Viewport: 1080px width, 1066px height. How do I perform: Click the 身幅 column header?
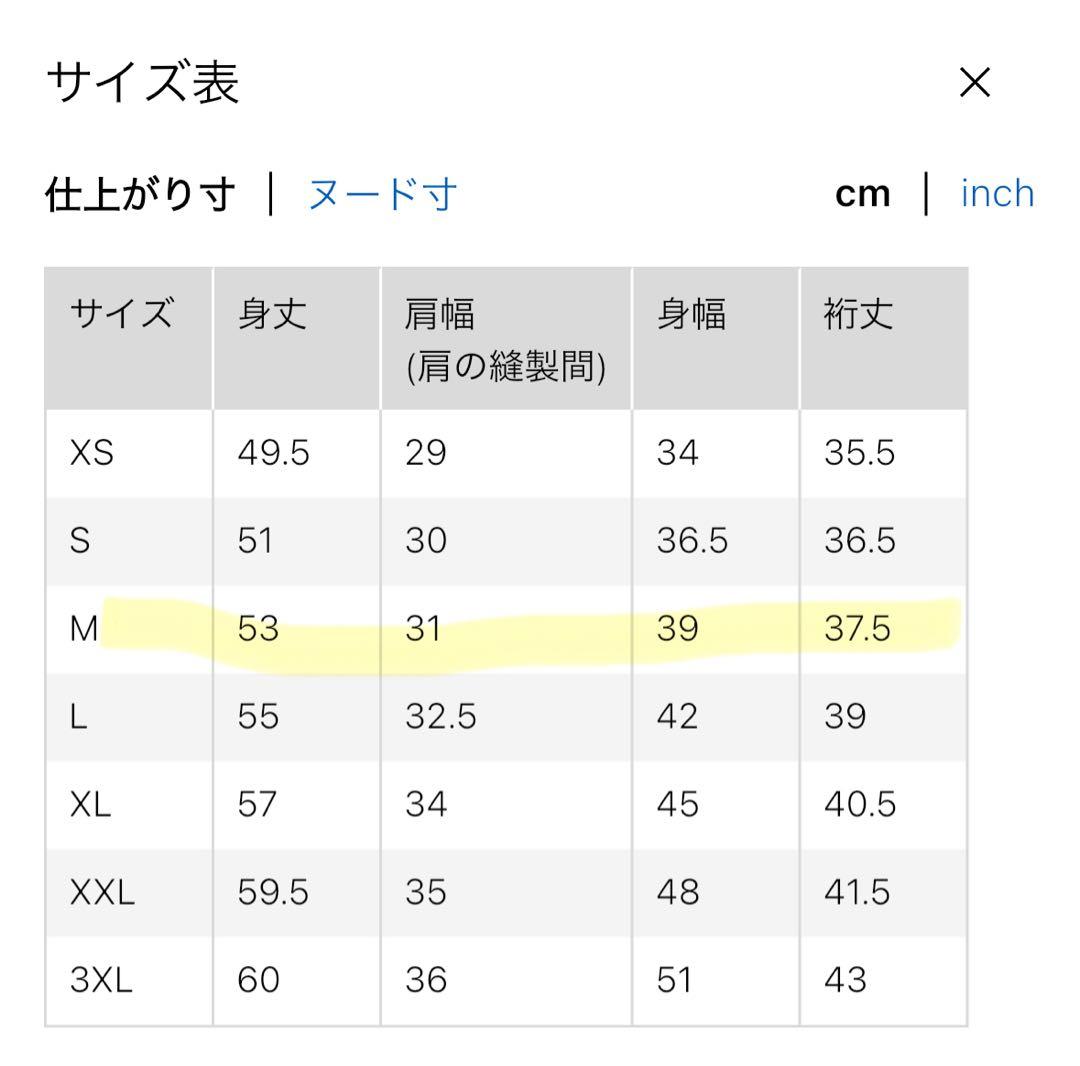(x=690, y=315)
